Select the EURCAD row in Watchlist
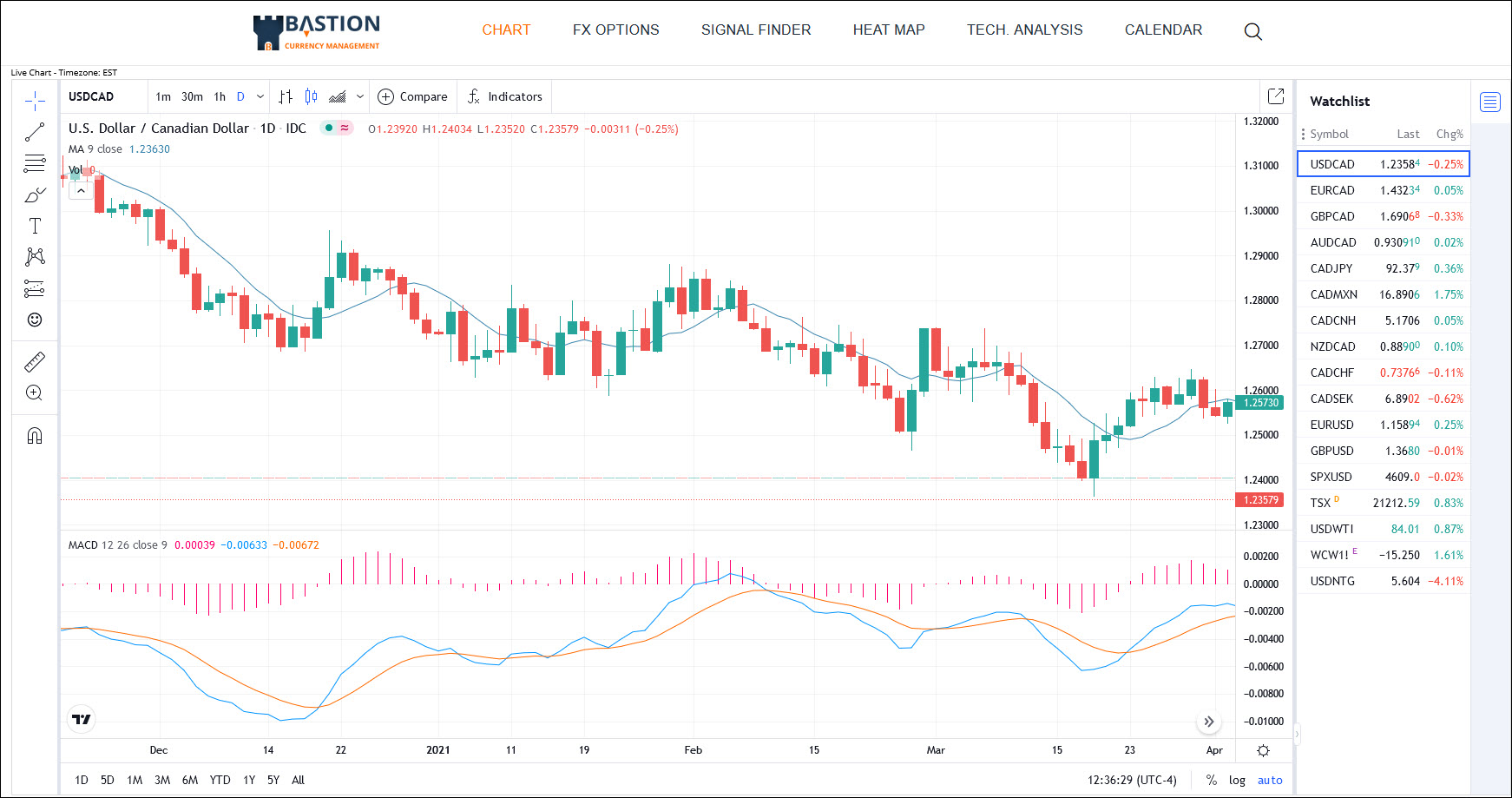 coord(1384,190)
